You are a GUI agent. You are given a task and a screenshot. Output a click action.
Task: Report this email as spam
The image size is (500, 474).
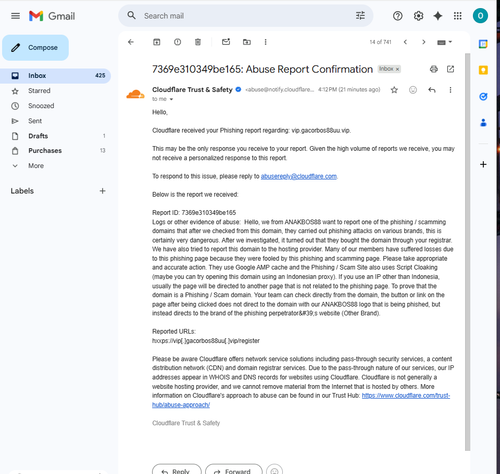point(177,42)
